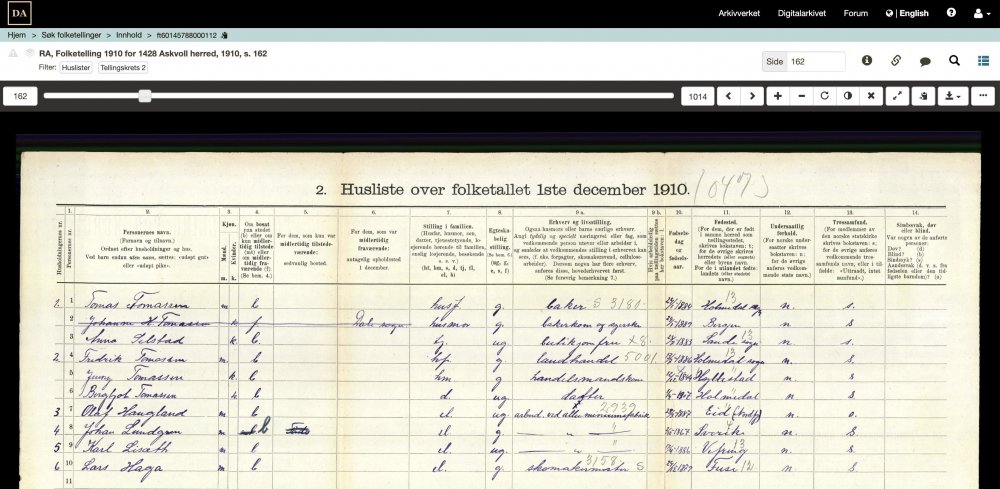Open the help question mark icon
Image resolution: width=1000 pixels, height=489 pixels.
[x=951, y=13]
